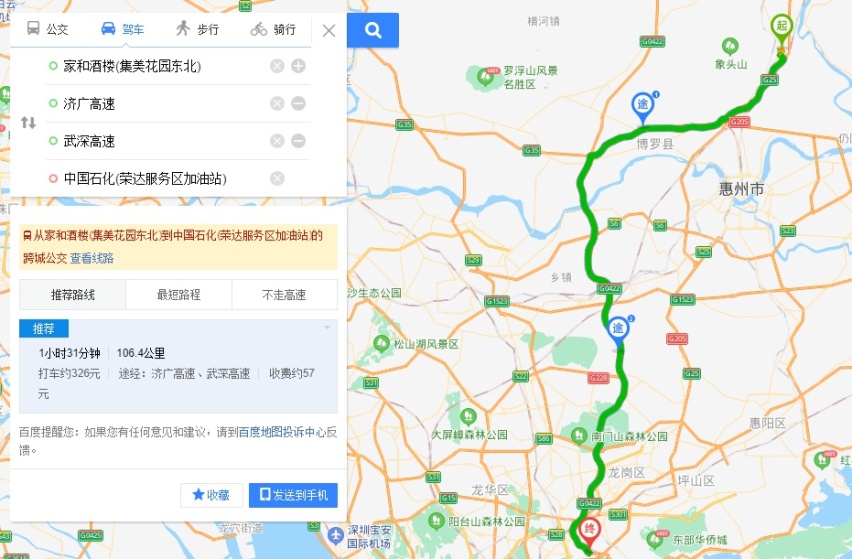Clear the 中国石化 destination field
This screenshot has height=559, width=852.
[277, 178]
